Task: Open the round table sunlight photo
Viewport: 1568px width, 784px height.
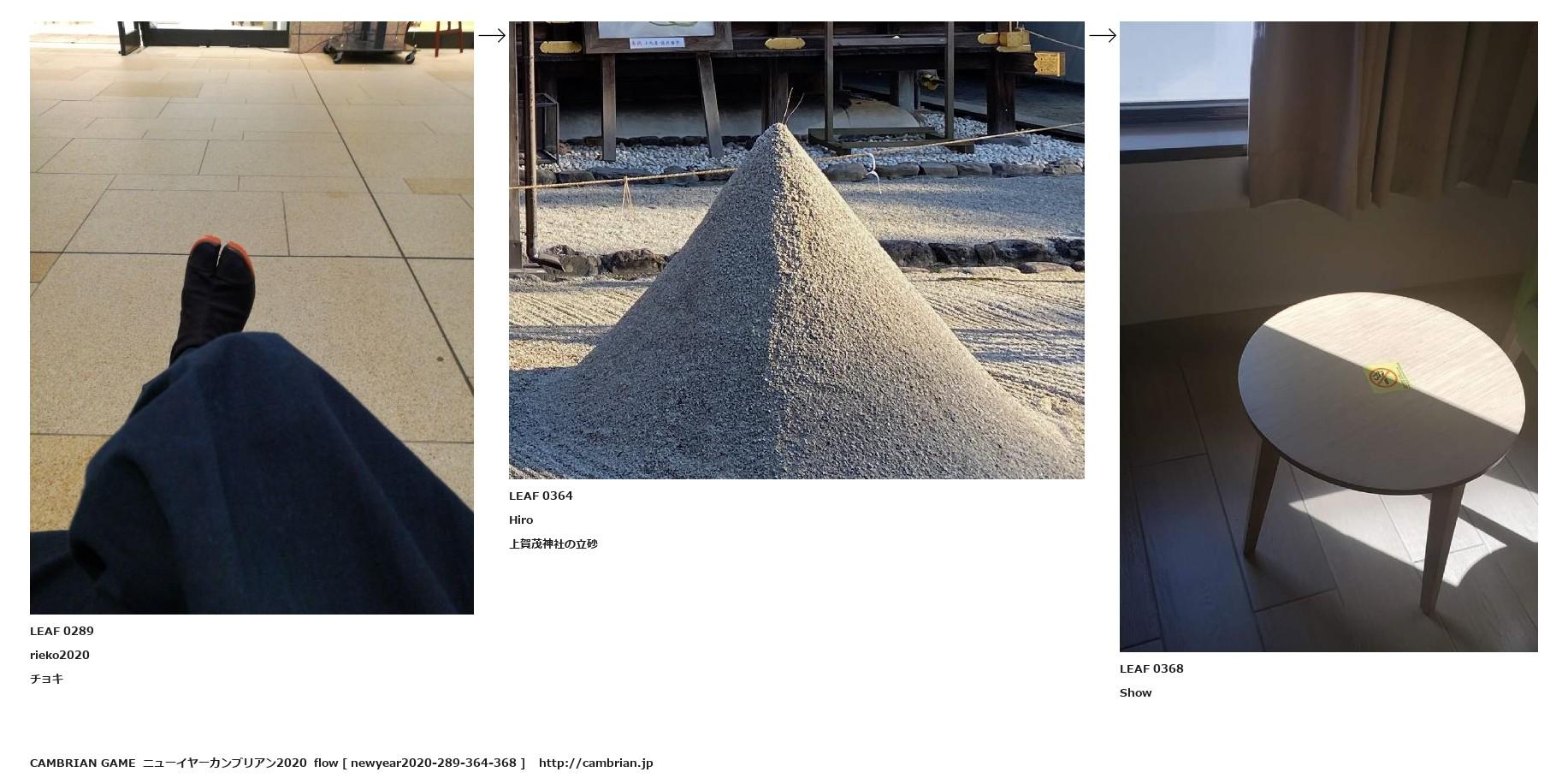Action: [x=1328, y=336]
